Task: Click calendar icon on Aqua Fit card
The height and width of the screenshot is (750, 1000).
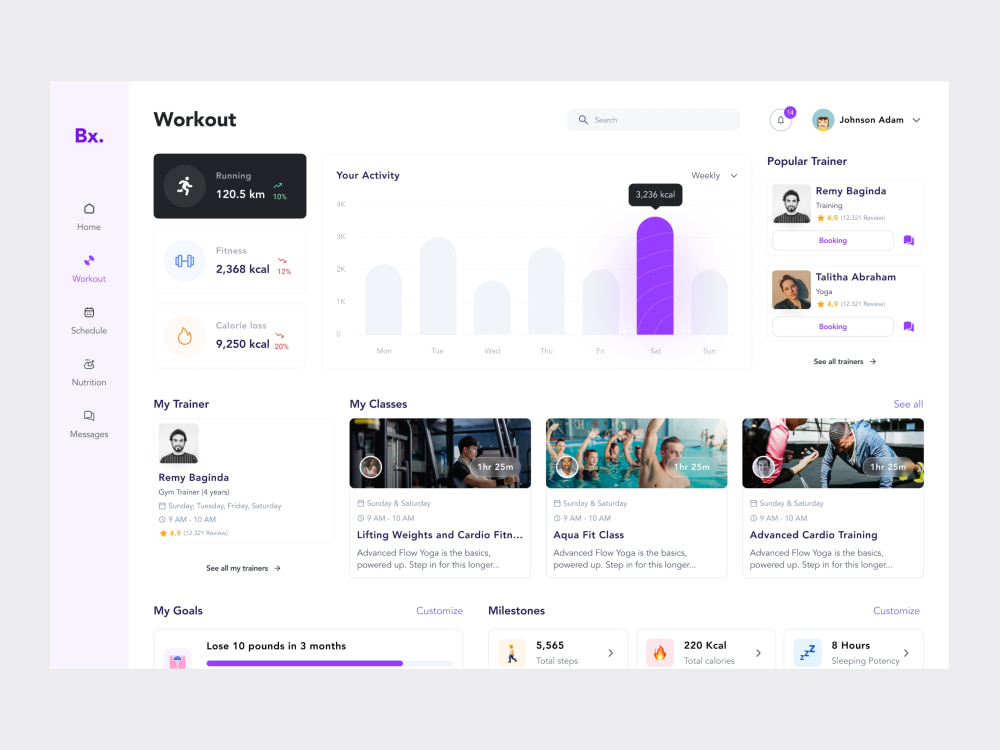Action: click(557, 503)
